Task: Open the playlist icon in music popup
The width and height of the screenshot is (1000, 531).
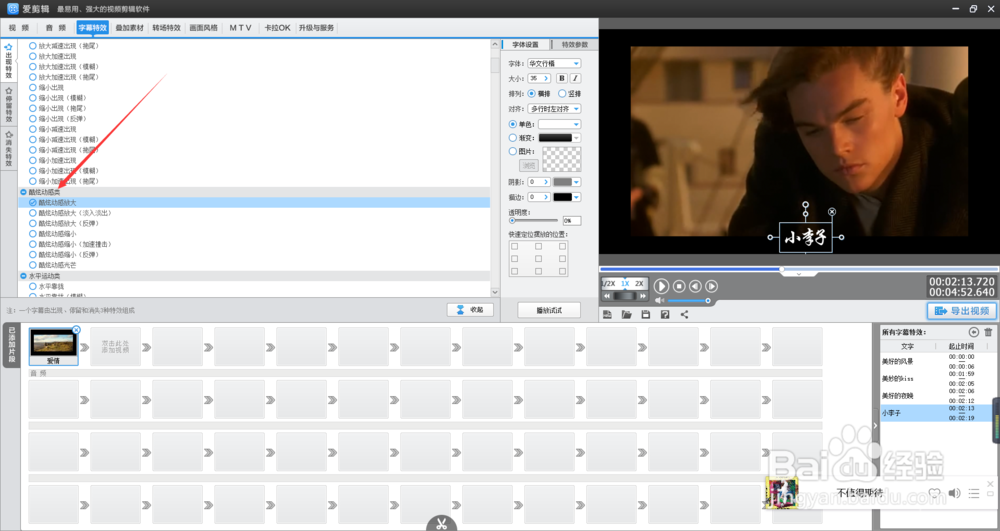Action: 974,493
